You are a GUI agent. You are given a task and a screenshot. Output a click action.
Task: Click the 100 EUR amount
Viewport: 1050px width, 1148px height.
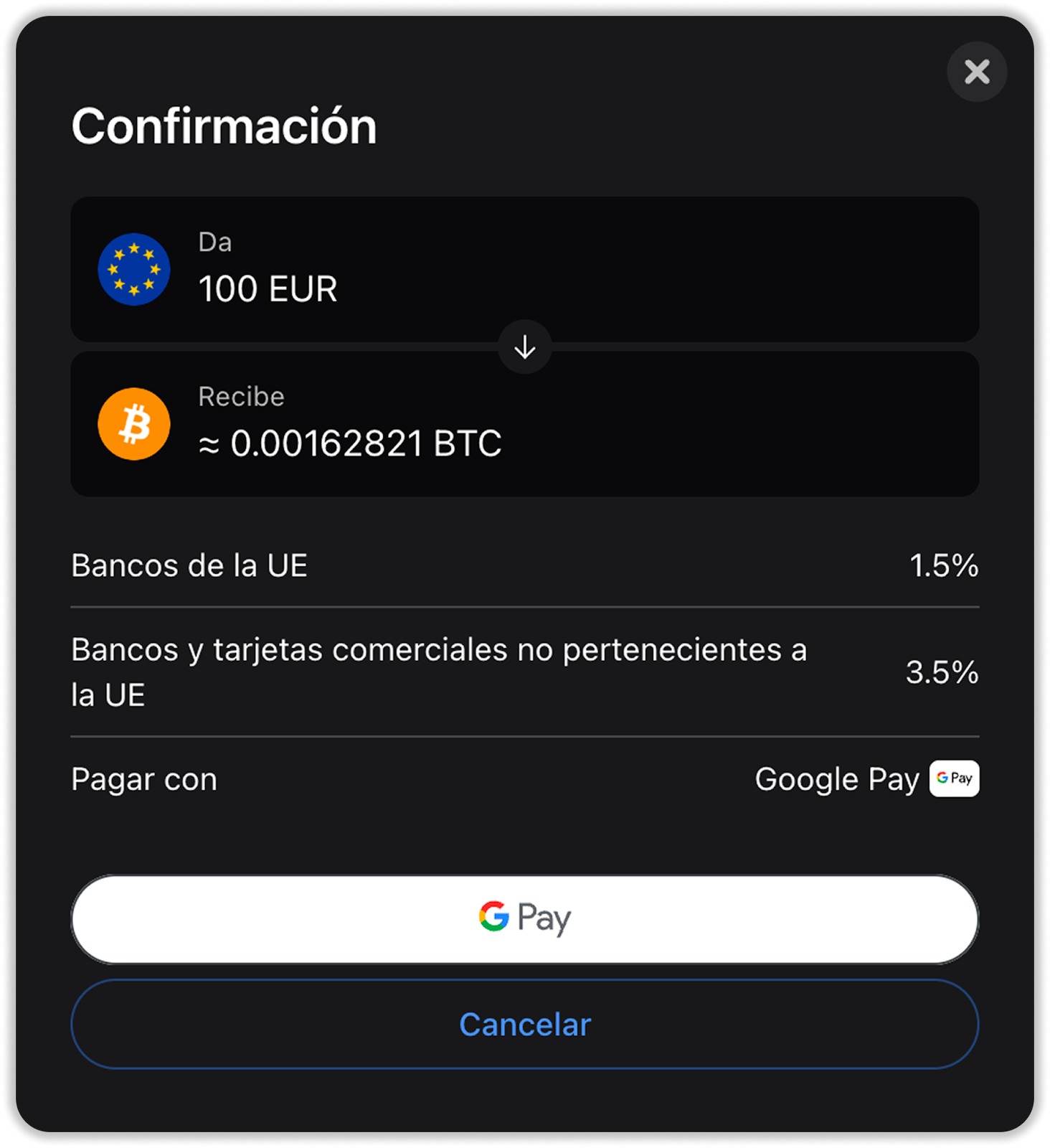268,289
